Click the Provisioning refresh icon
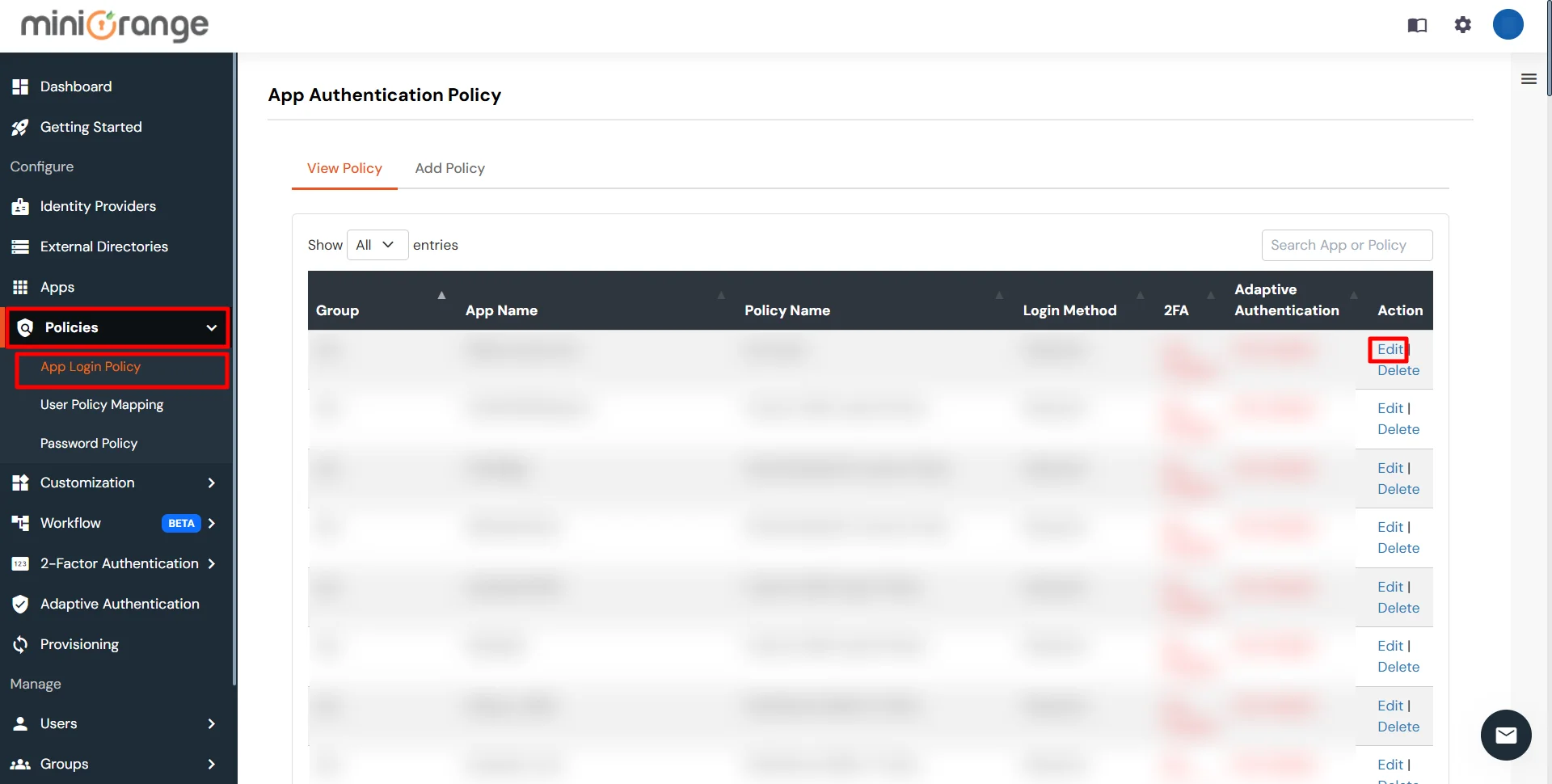This screenshot has width=1552, height=784. point(20,643)
